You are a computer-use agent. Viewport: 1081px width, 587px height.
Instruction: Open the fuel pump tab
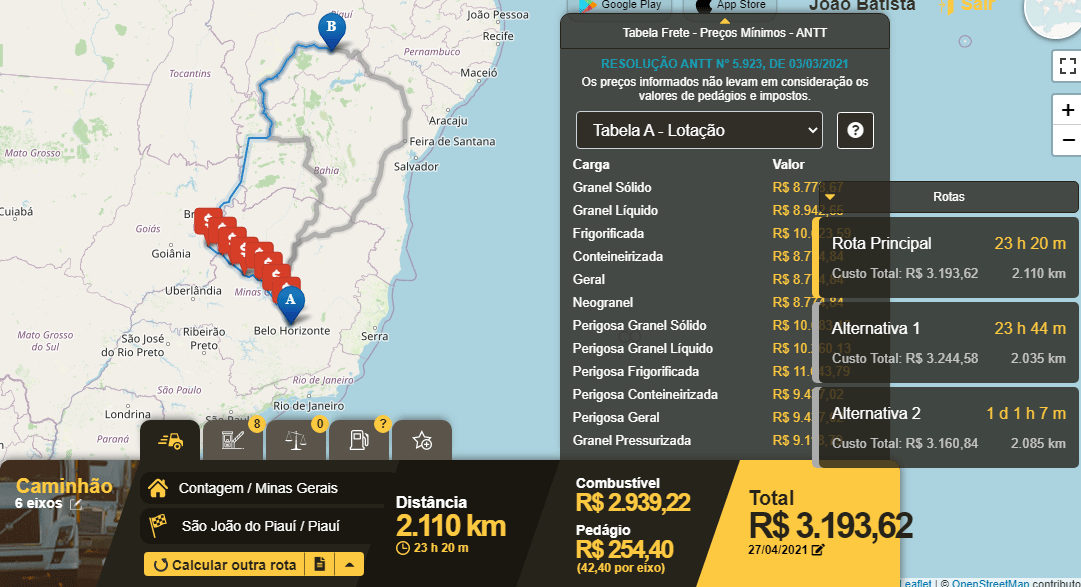[x=358, y=440]
